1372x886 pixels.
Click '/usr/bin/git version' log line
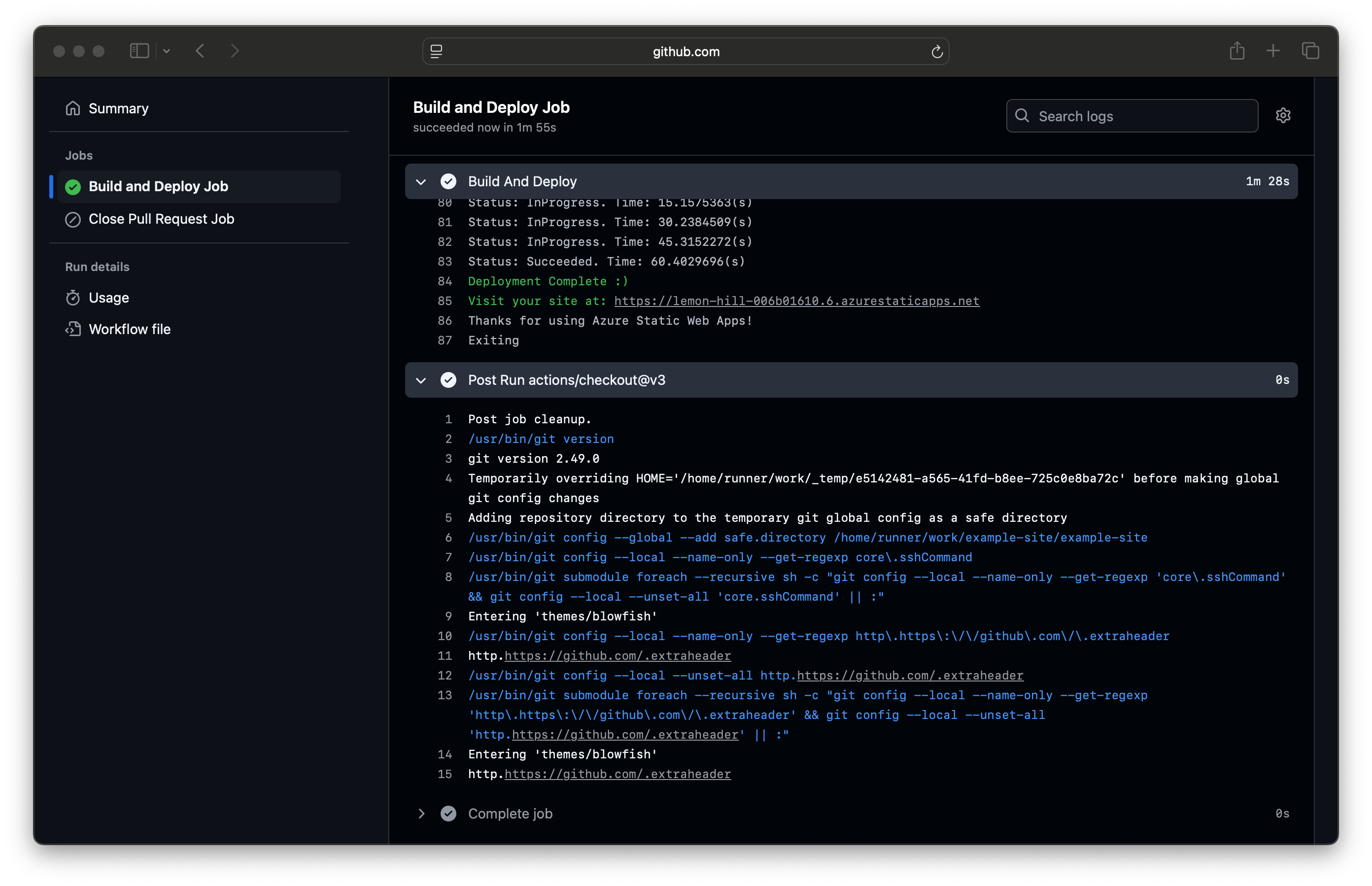[x=541, y=439]
